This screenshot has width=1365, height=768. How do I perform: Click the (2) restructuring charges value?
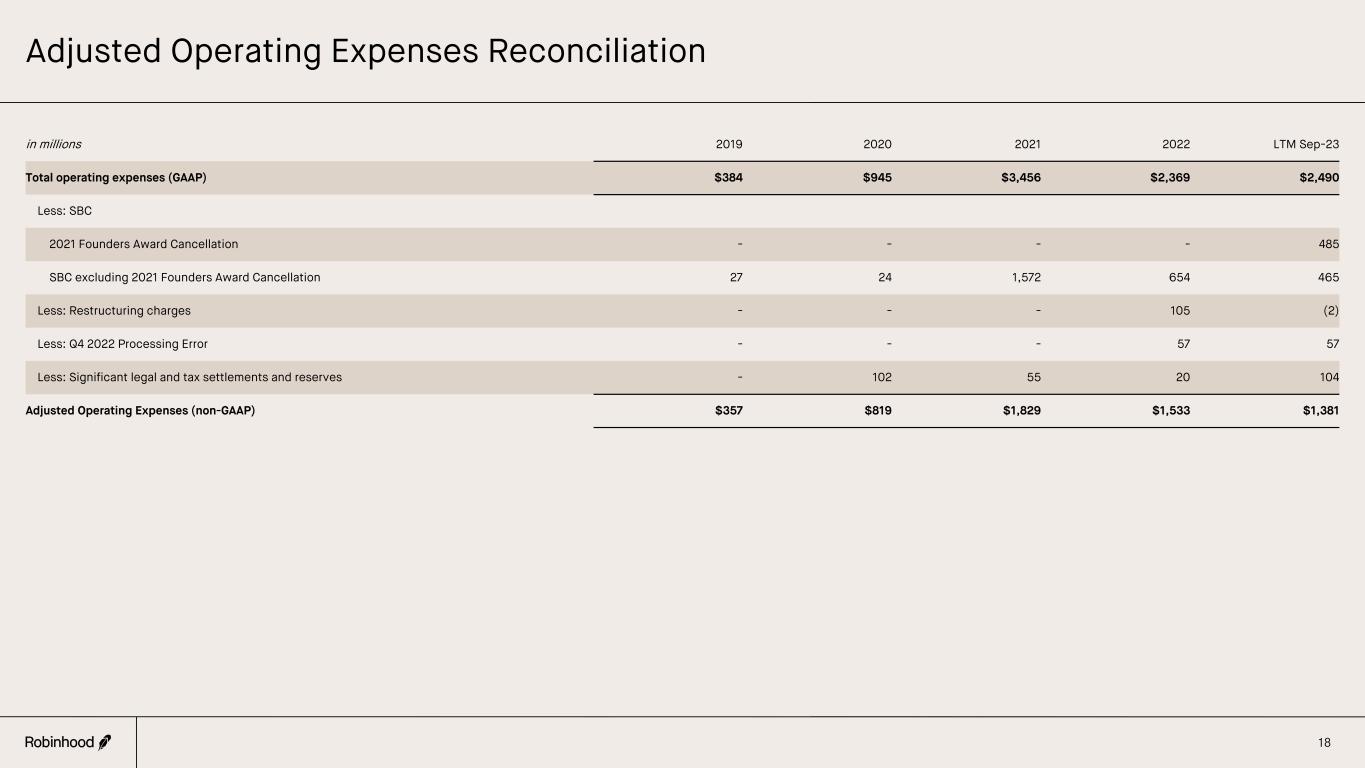[1330, 311]
